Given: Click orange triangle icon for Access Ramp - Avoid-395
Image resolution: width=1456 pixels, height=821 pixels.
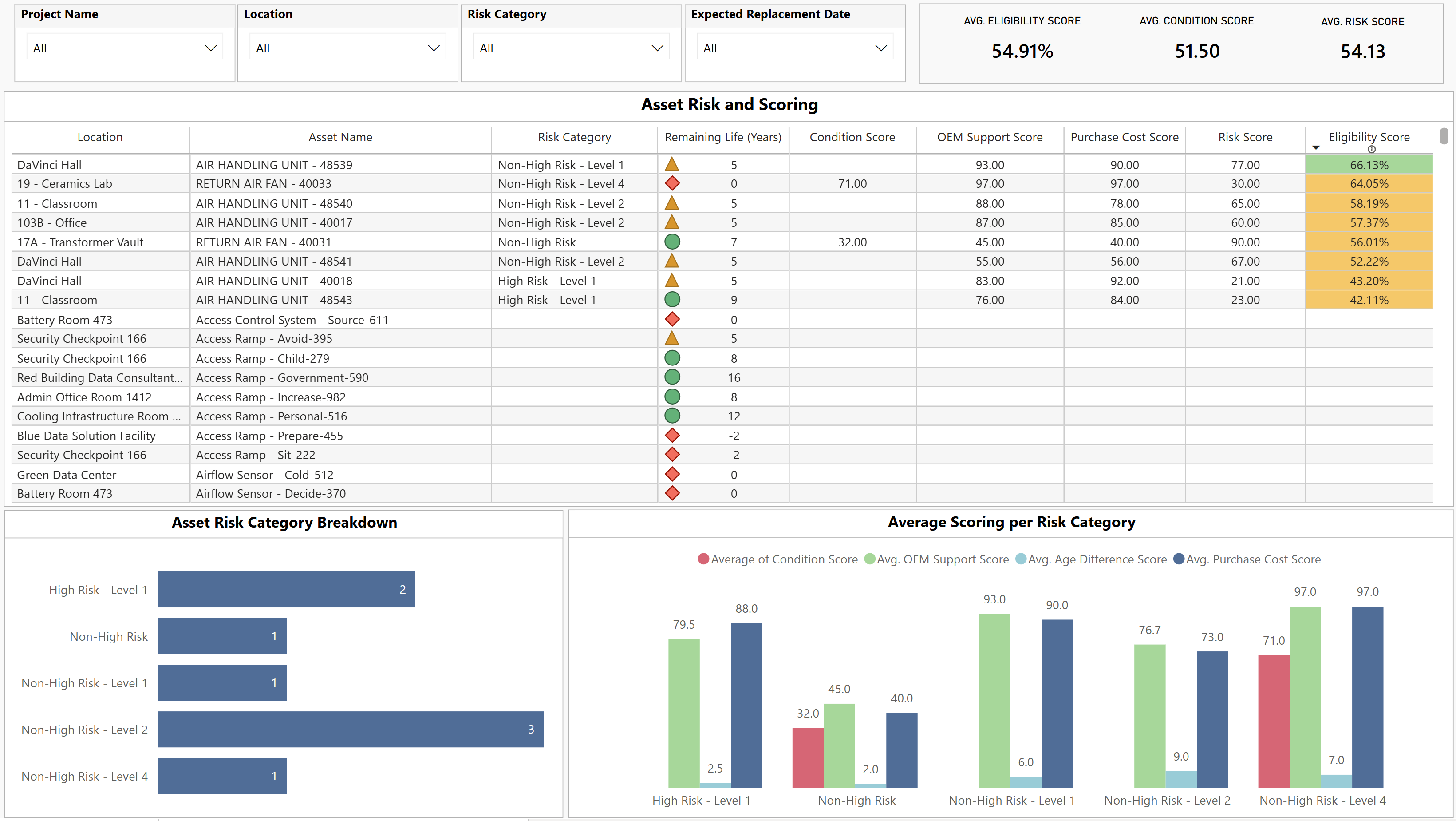Looking at the screenshot, I should pos(671,338).
